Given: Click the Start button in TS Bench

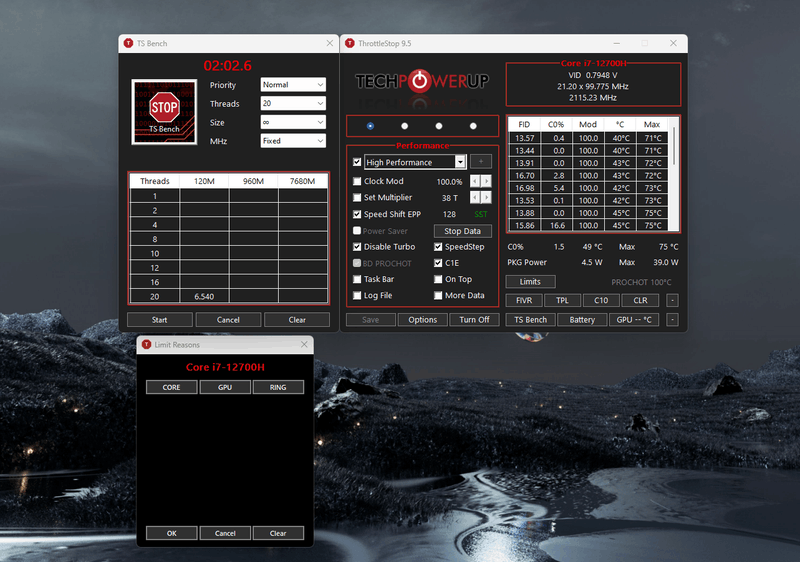Looking at the screenshot, I should tap(160, 320).
